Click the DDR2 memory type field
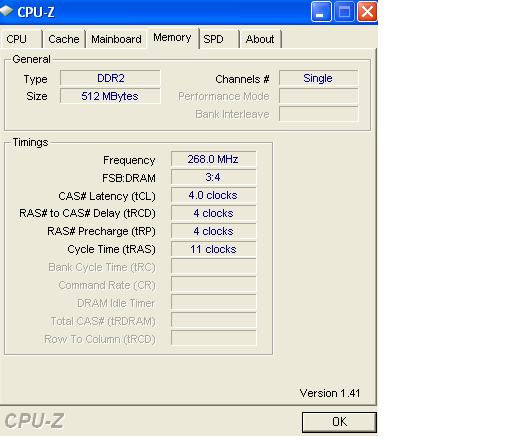The height and width of the screenshot is (436, 512). [110, 78]
